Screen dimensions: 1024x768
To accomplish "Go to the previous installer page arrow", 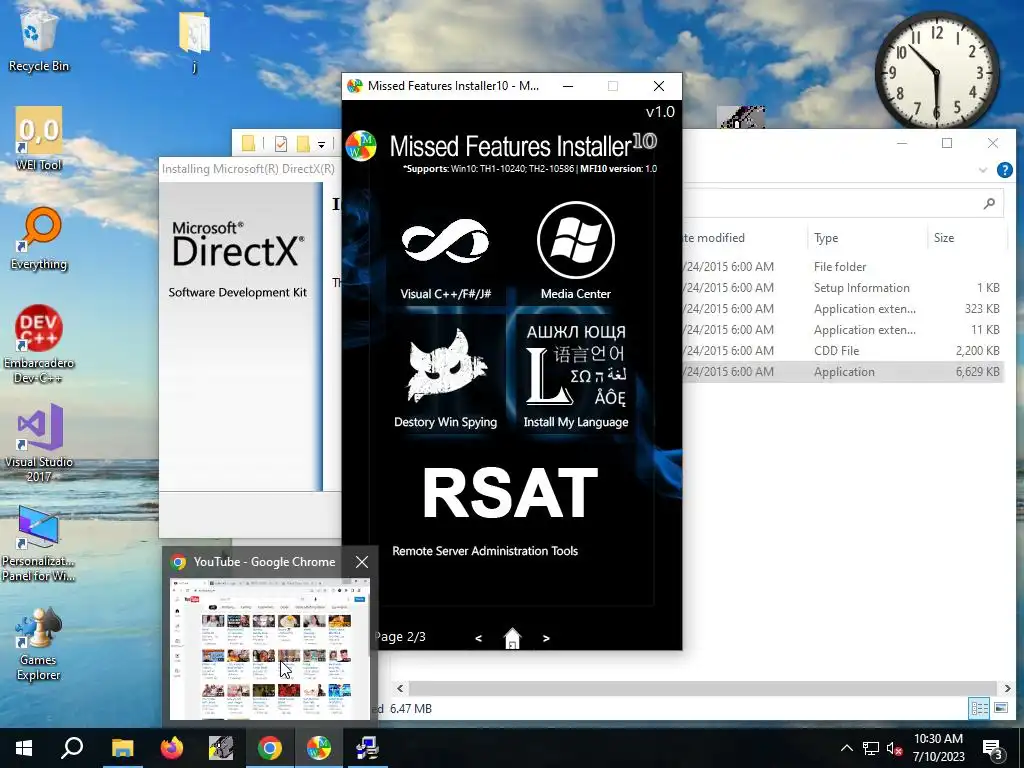I will tap(479, 638).
